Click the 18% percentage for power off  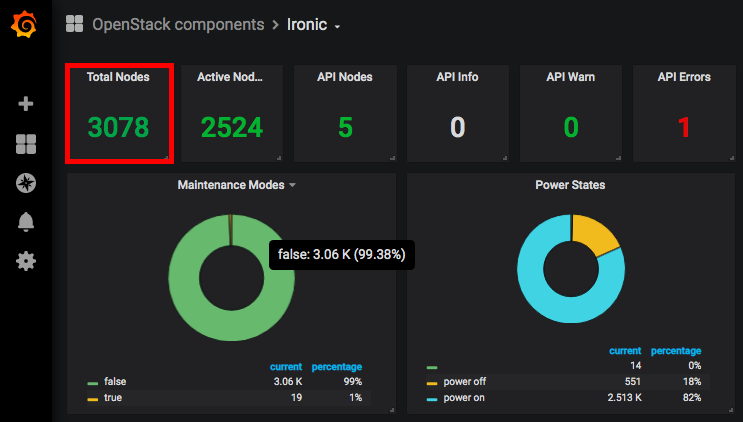[692, 381]
